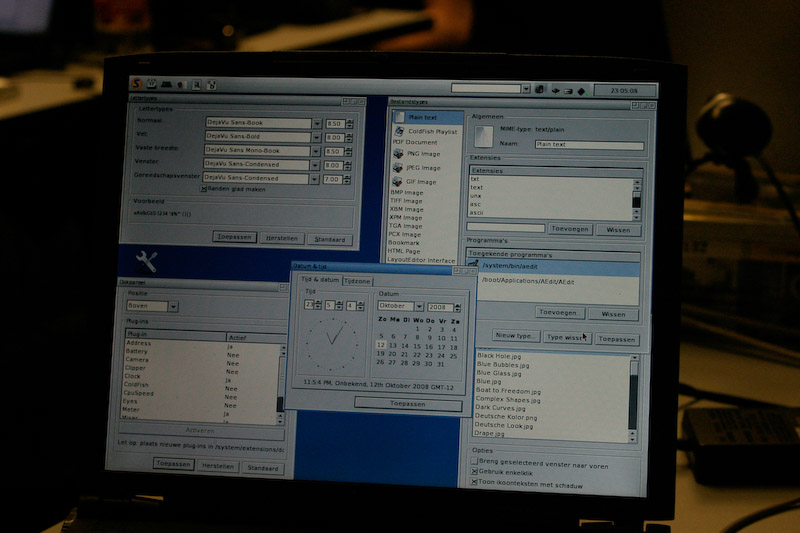Click the Naam field containing 'Plain text'
Image resolution: width=800 pixels, height=533 pixels.
click(589, 145)
